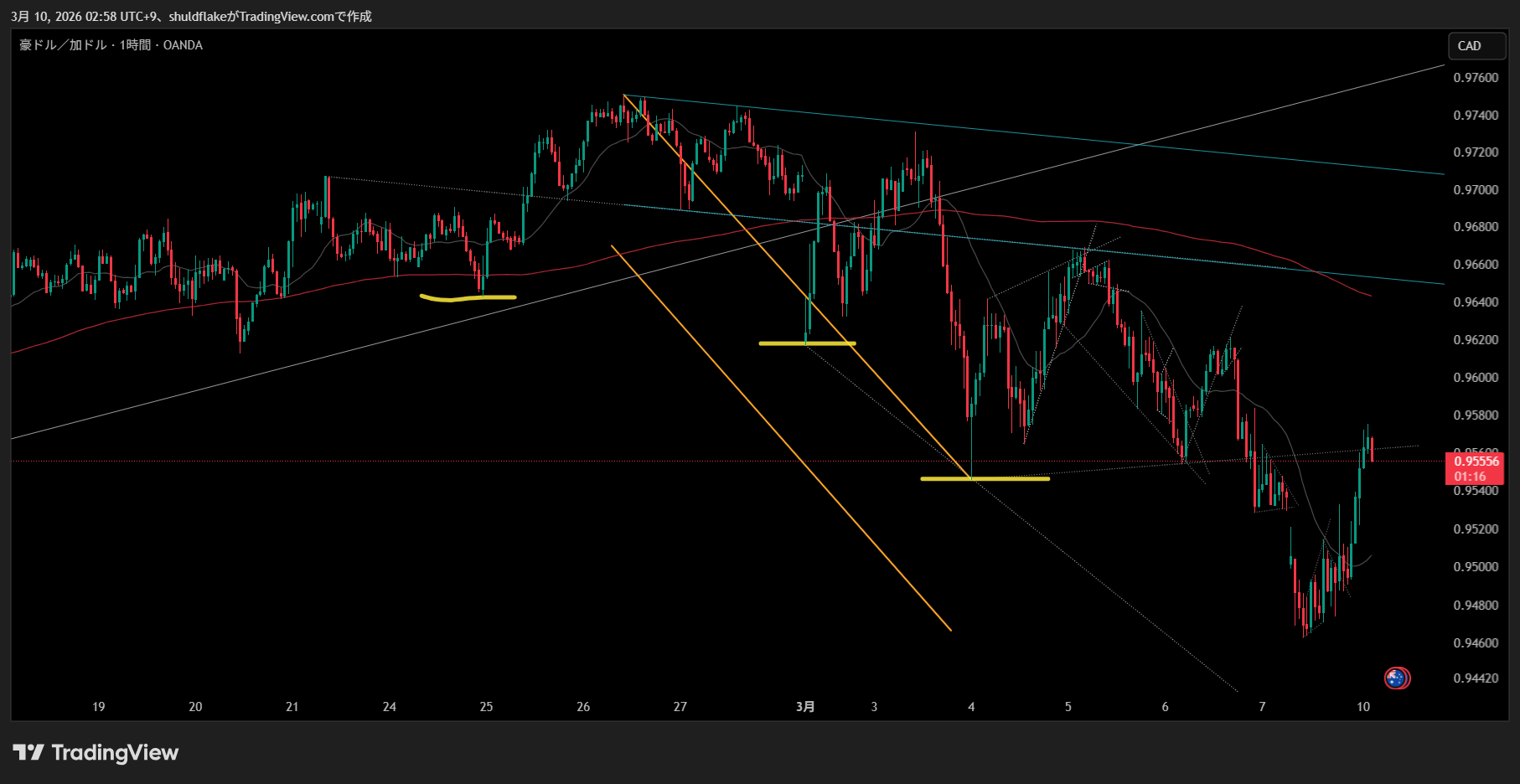Click the 26 date label on time axis
Screen dimensions: 1520x784
click(x=583, y=707)
